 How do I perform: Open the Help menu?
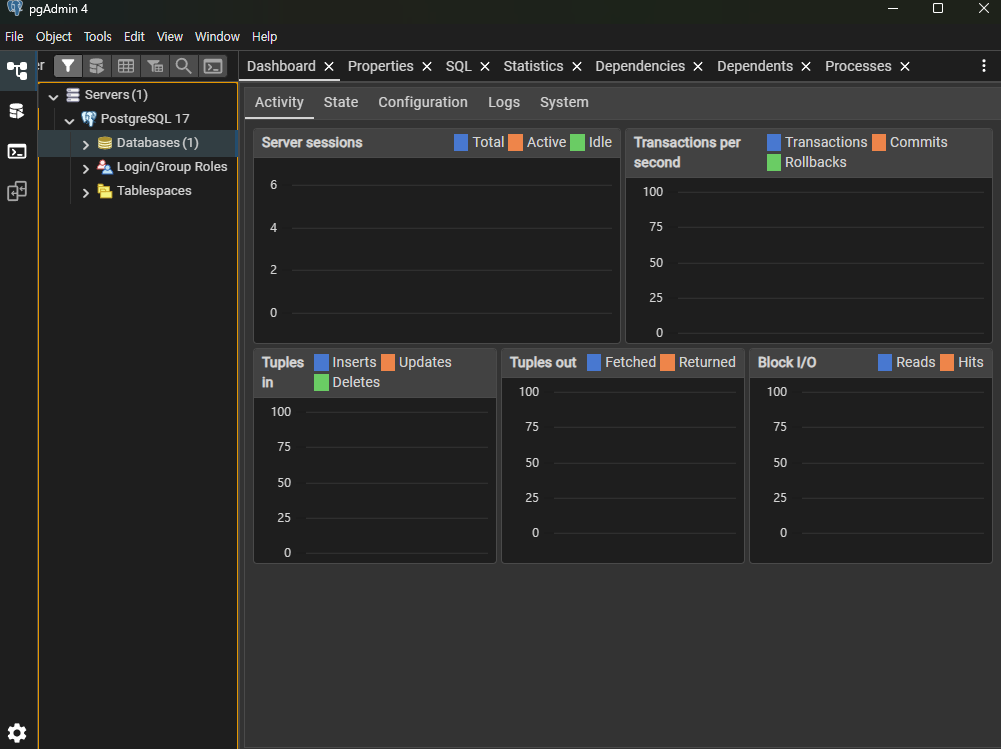pyautogui.click(x=264, y=36)
